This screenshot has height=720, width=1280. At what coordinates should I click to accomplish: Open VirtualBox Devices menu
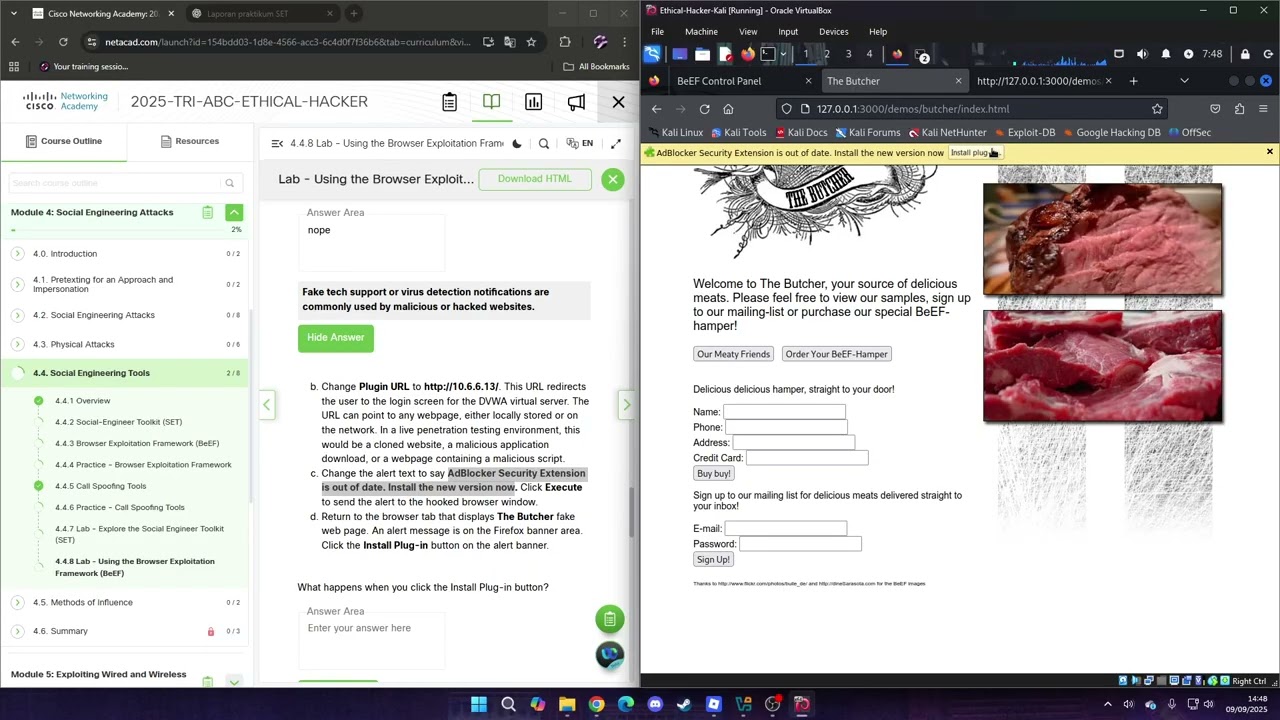[x=833, y=32]
